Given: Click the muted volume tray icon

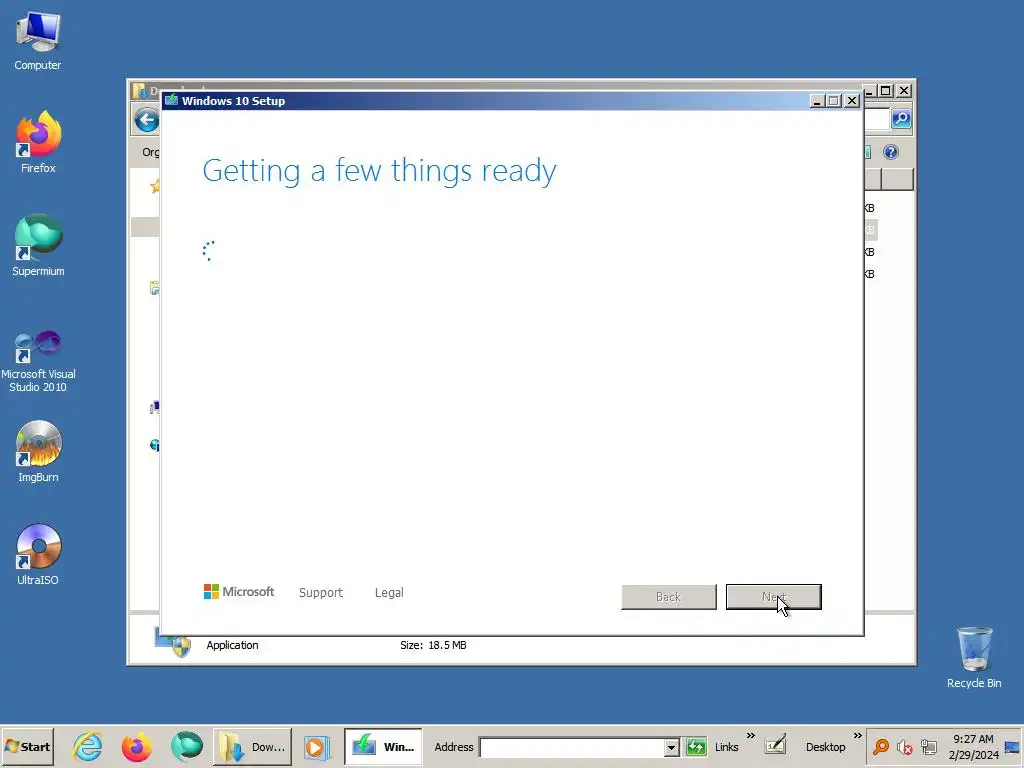Looking at the screenshot, I should click(x=904, y=746).
